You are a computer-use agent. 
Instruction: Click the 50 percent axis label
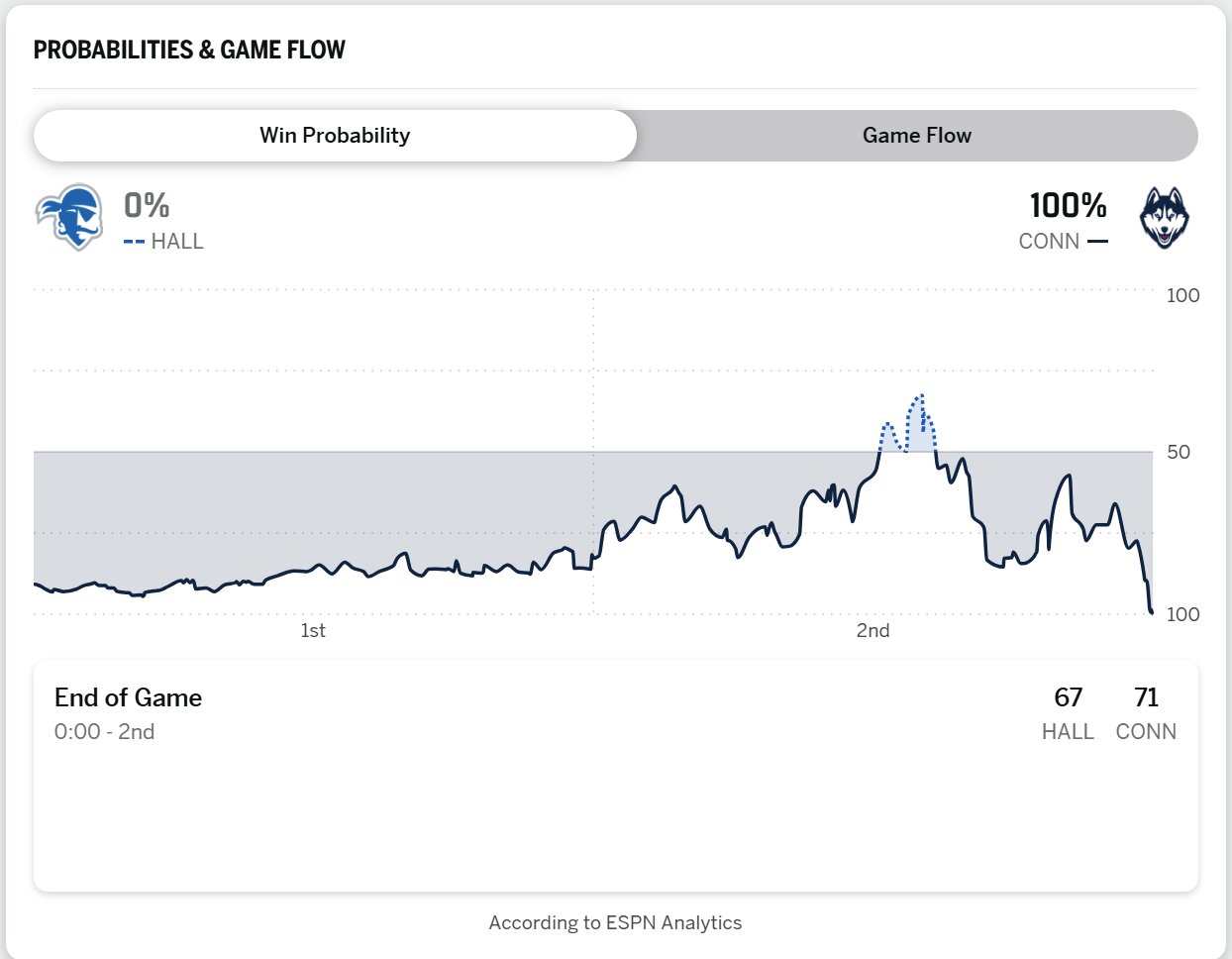click(x=1178, y=452)
